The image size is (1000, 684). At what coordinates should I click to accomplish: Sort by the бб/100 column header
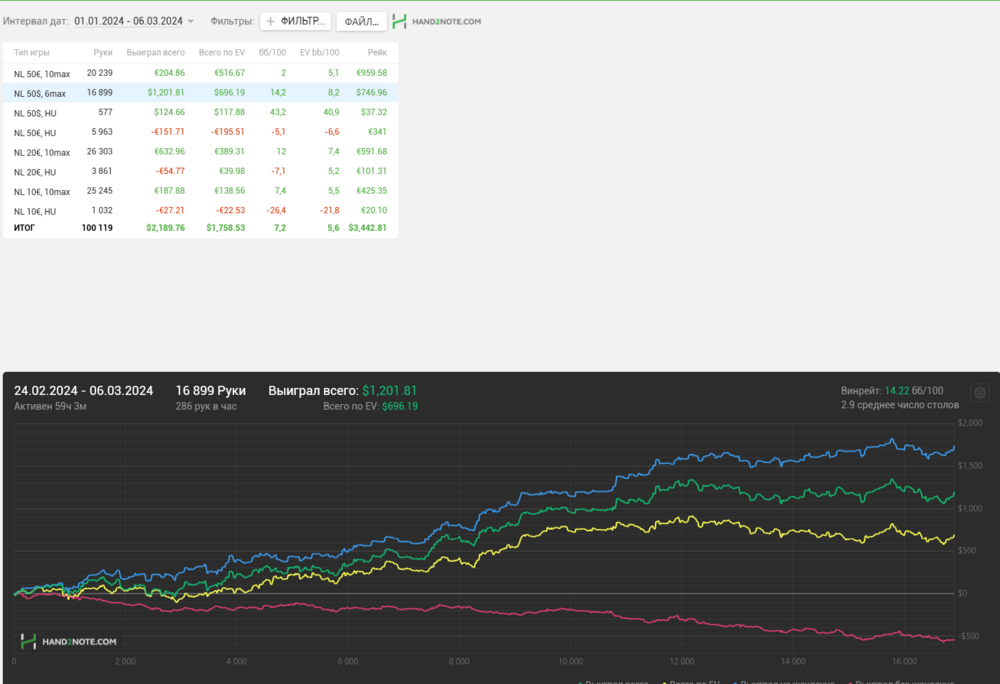coord(272,52)
